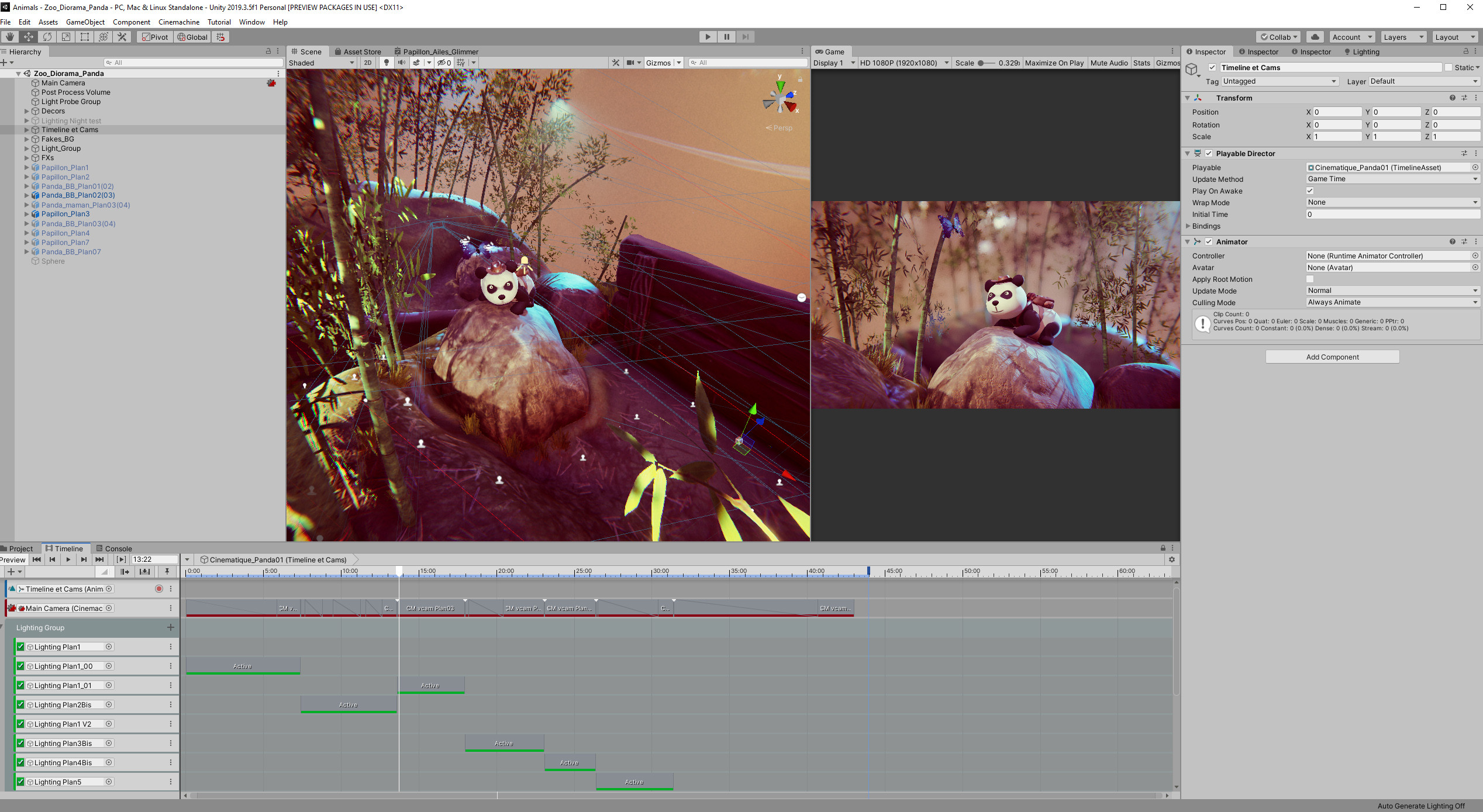Open the custom editor tools wrench icon
1483x812 pixels.
coord(122,37)
